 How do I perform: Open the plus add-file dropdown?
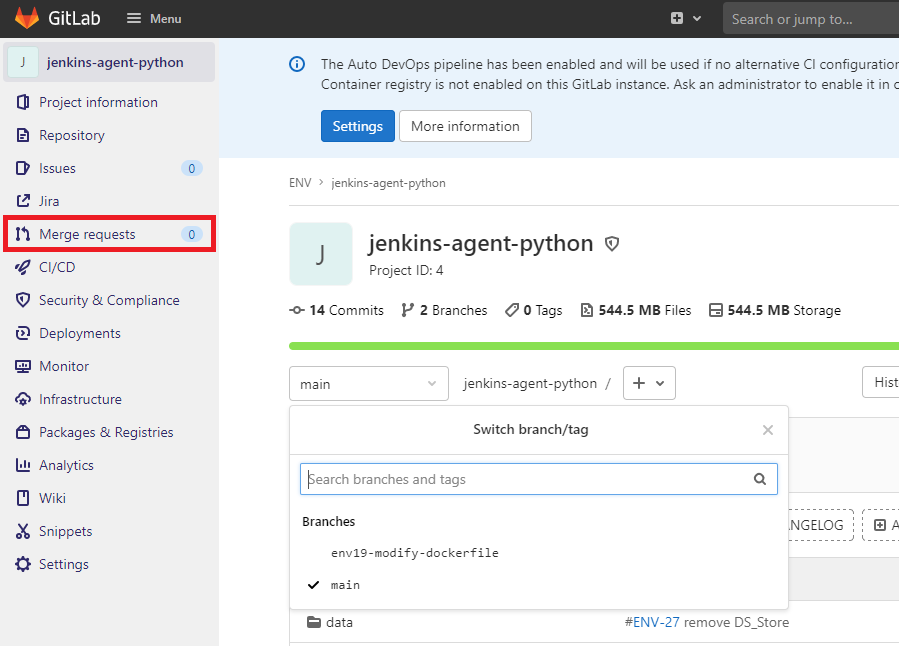(x=649, y=383)
